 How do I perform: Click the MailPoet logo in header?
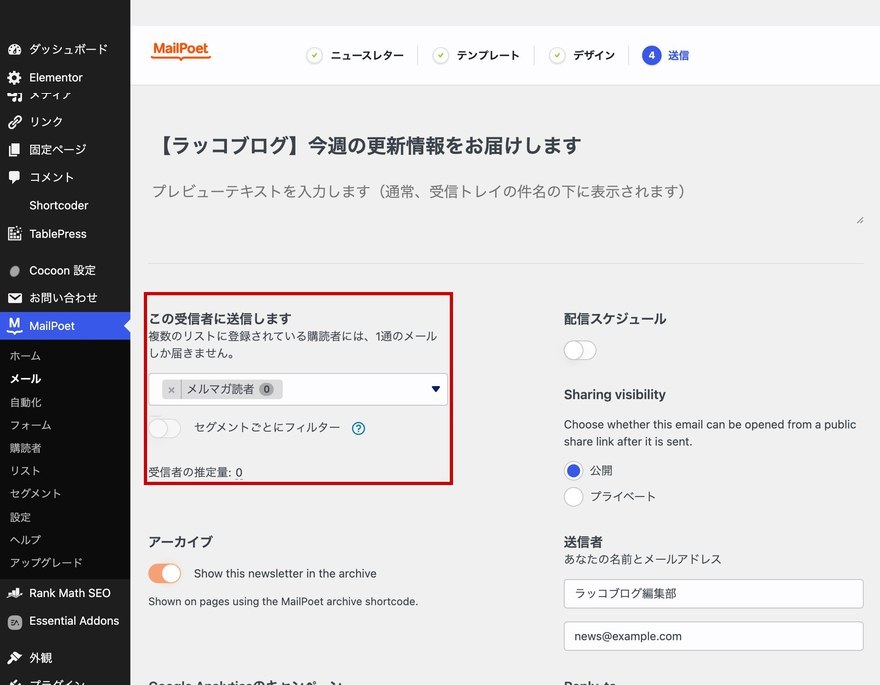181,50
